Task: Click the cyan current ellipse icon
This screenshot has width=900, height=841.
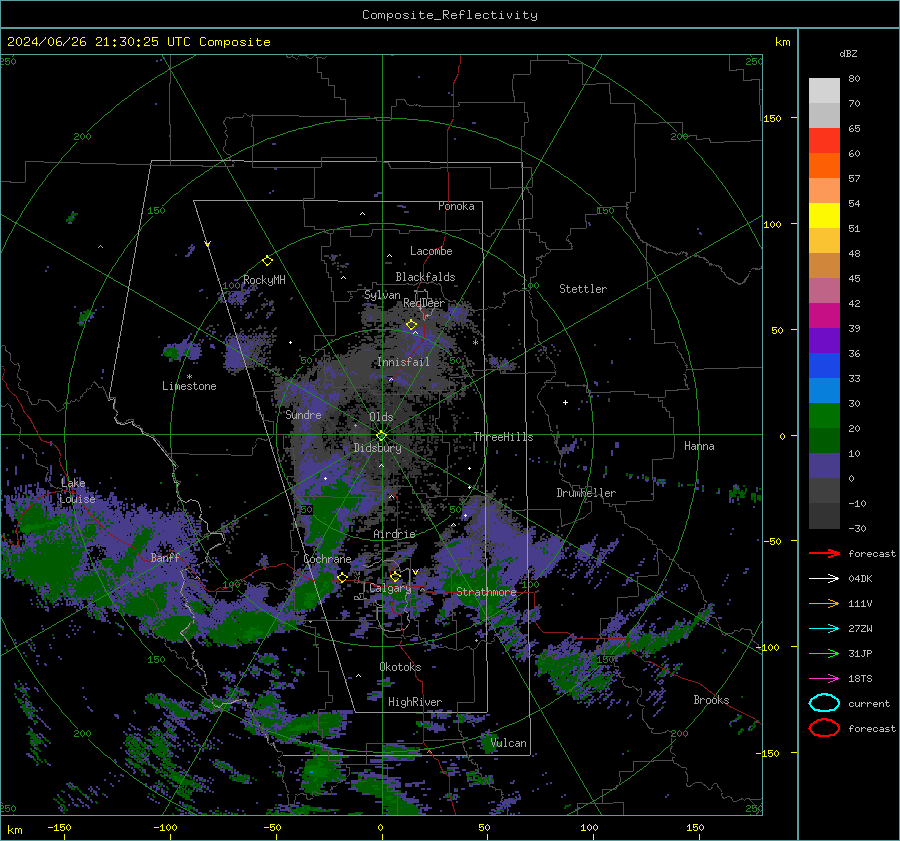Action: coord(824,703)
